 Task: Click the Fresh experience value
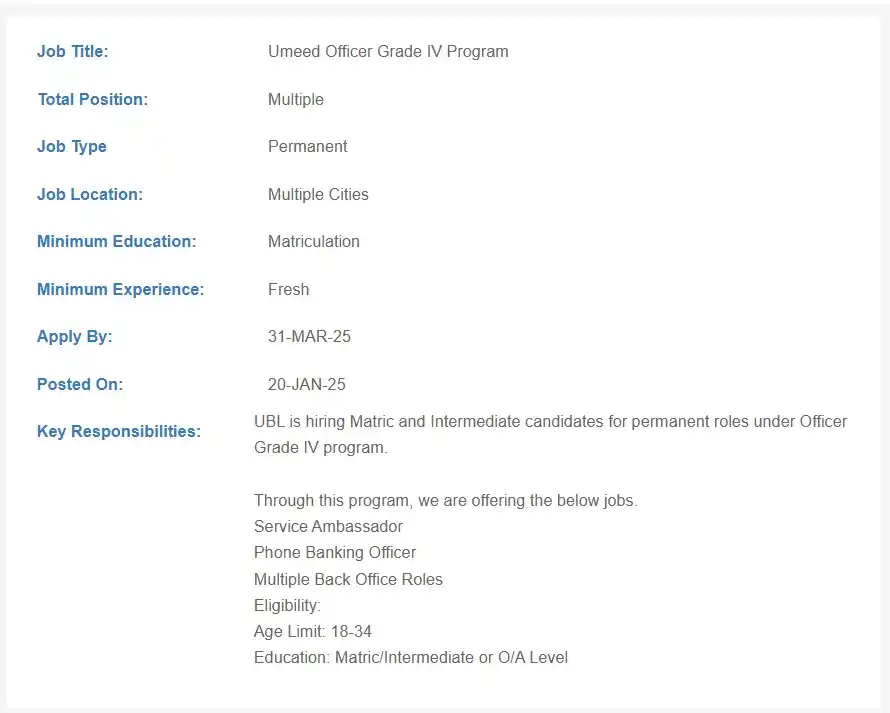coord(288,290)
